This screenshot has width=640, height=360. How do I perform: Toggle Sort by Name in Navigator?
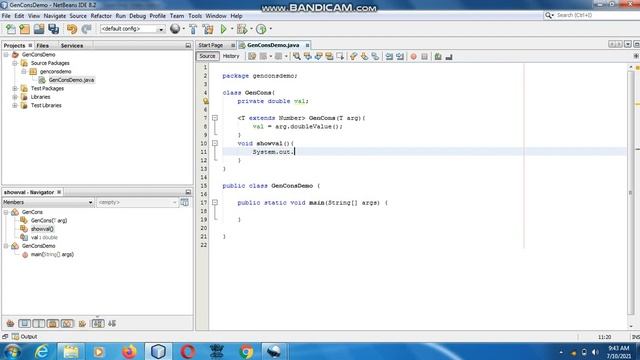click(x=98, y=323)
